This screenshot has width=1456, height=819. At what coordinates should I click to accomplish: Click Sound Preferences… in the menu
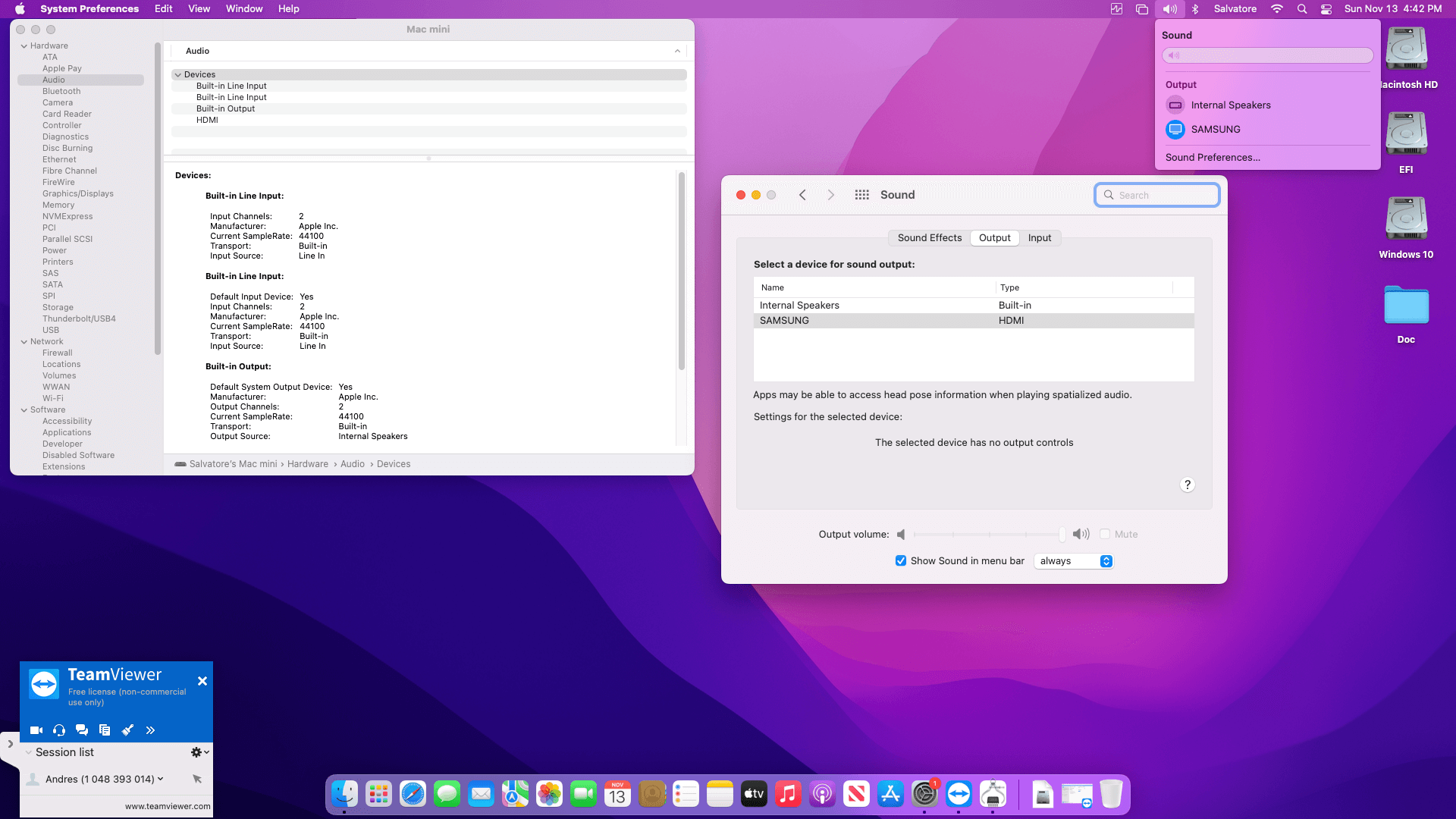pos(1212,157)
